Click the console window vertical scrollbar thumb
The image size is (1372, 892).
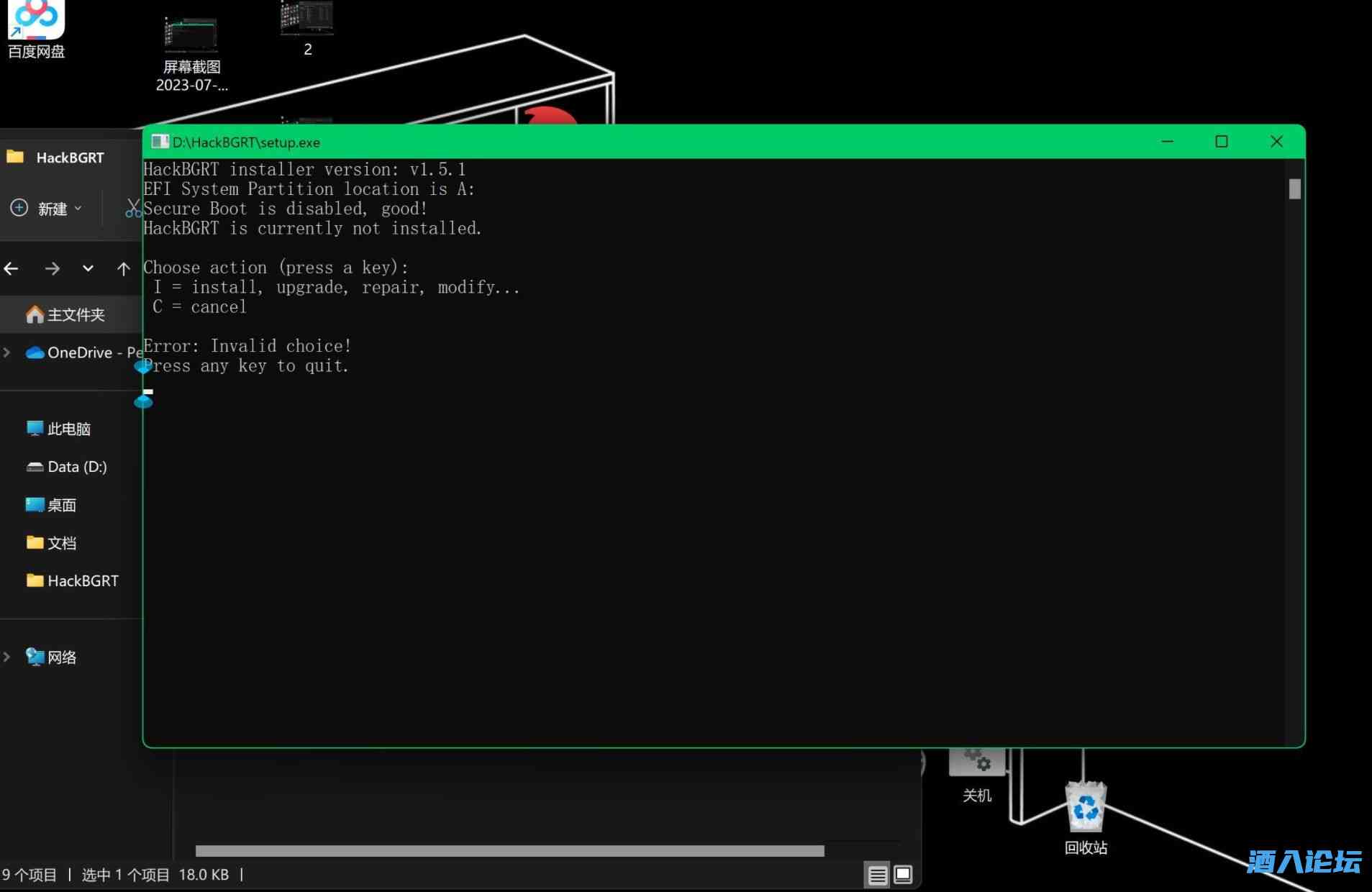pos(1294,189)
